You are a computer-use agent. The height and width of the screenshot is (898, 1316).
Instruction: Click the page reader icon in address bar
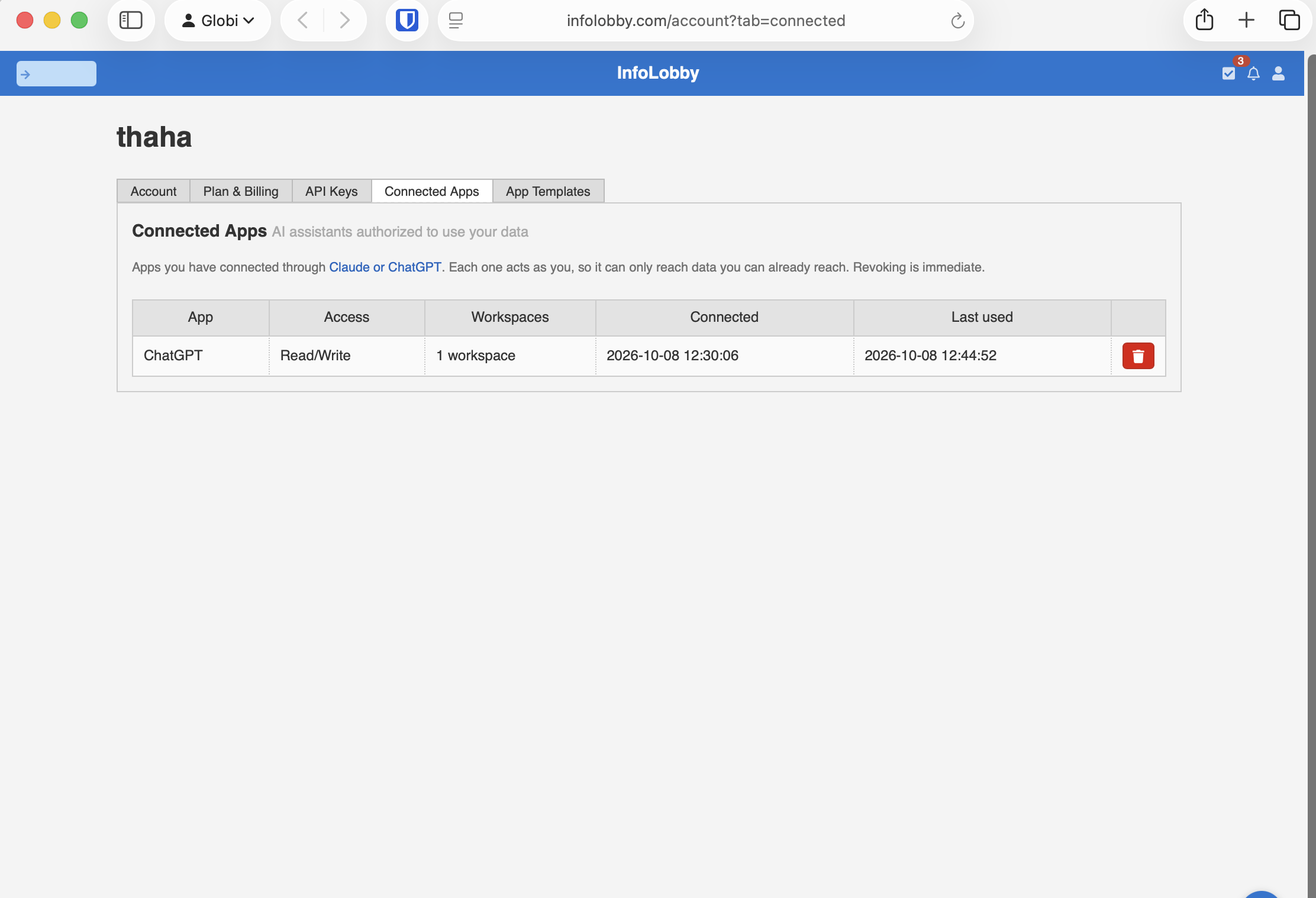coord(456,21)
